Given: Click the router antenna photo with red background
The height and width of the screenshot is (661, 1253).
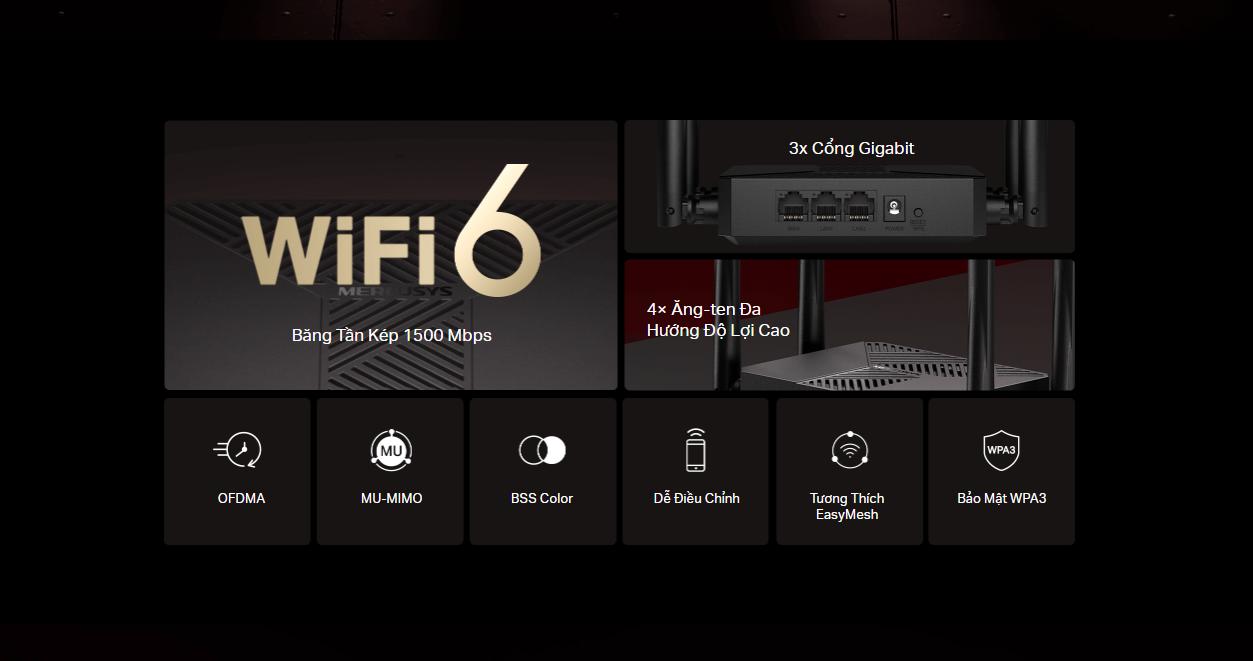Looking at the screenshot, I should click(x=849, y=325).
